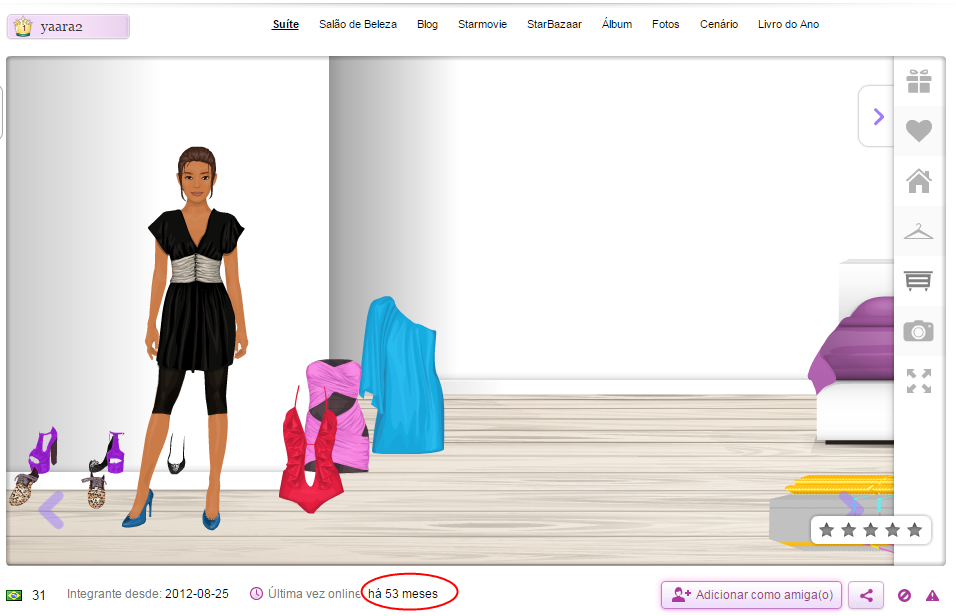Open the furniture storage icon
Image resolution: width=956 pixels, height=616 pixels.
pyautogui.click(x=918, y=281)
